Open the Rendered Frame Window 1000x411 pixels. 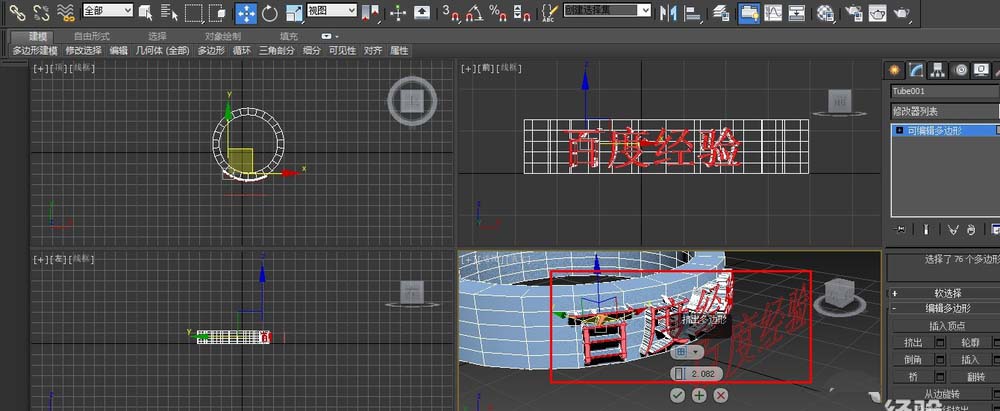(x=878, y=11)
